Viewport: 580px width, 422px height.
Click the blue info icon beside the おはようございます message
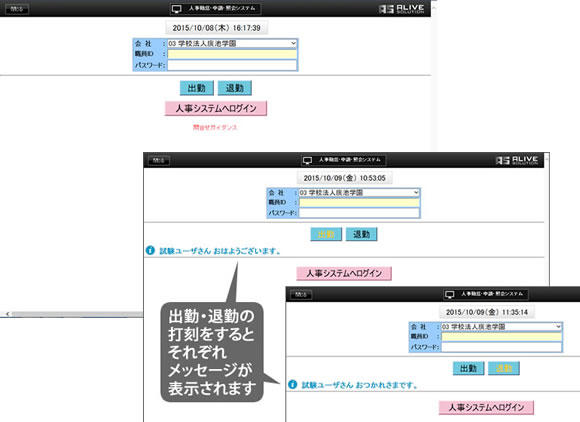pyautogui.click(x=150, y=250)
